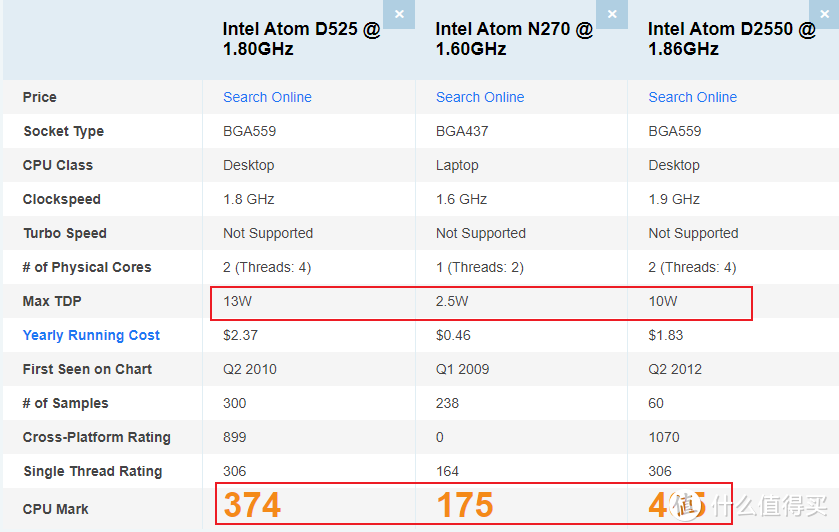Screen dimensions: 839x532
Task: Open the Yearly Running Cost link
Action: pyautogui.click(x=91, y=335)
